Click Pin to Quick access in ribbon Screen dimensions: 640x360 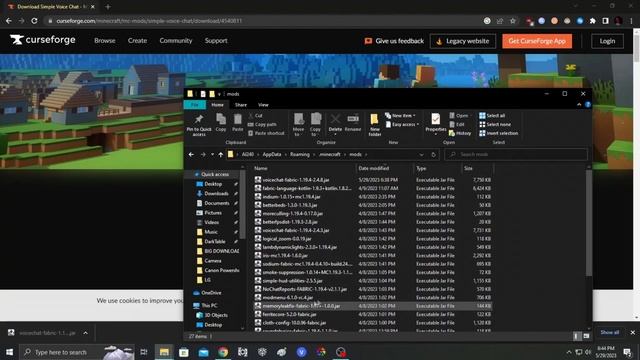[199, 125]
